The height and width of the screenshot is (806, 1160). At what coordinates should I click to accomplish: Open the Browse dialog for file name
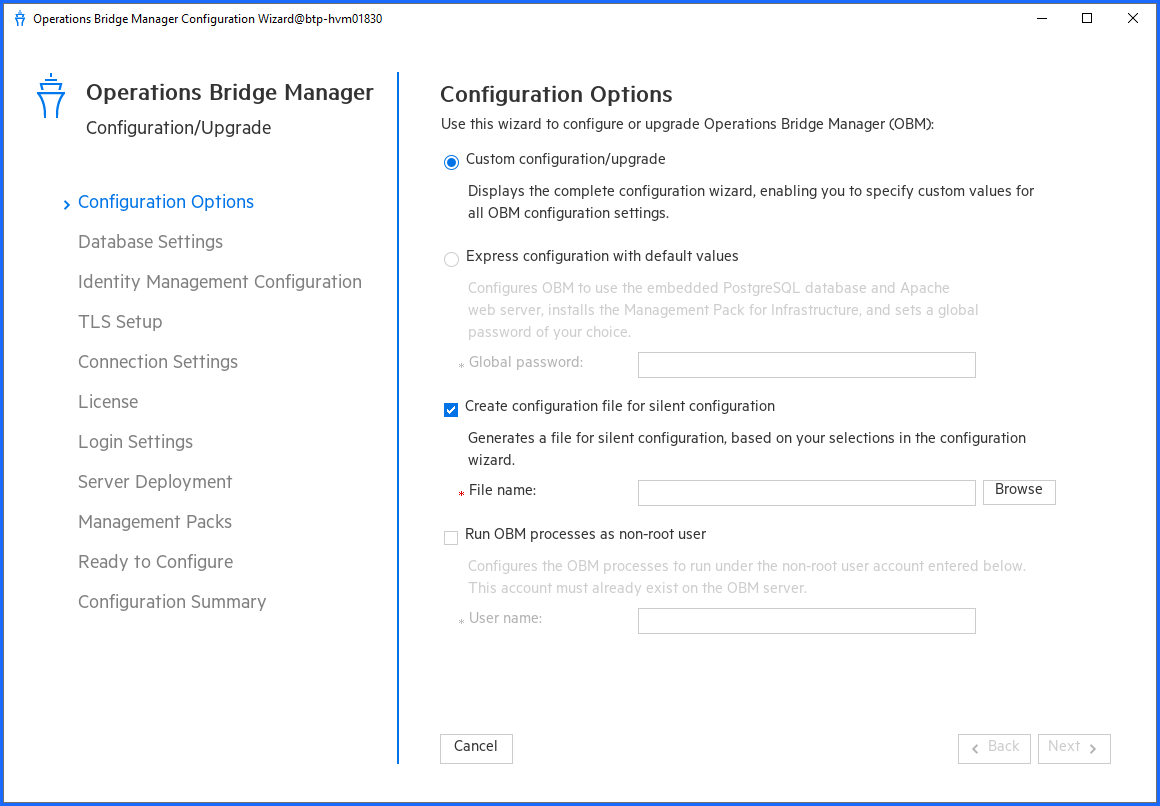coord(1019,491)
